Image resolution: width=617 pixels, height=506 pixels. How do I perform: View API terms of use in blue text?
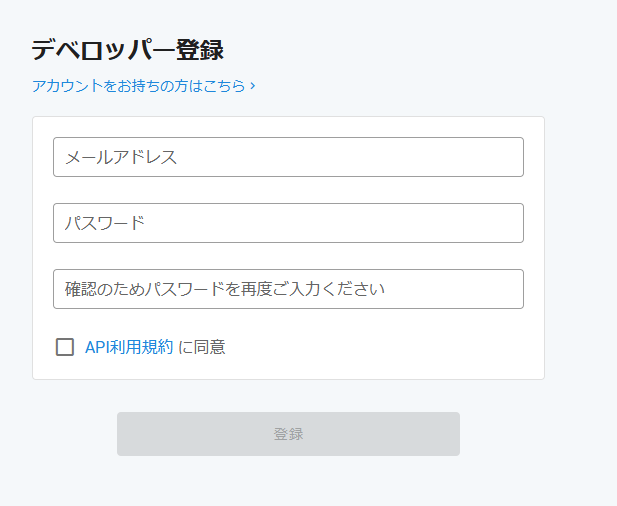129,347
